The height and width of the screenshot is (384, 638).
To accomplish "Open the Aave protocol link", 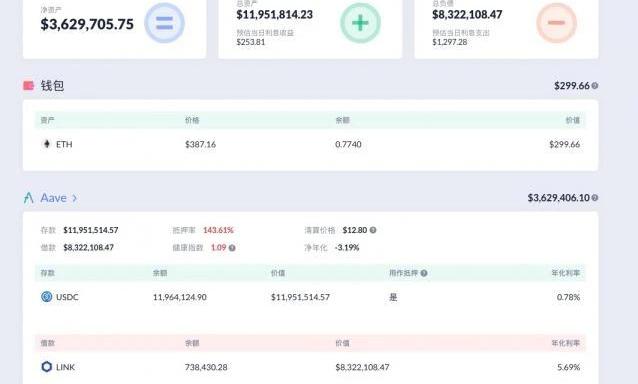I will pyautogui.click(x=53, y=198).
